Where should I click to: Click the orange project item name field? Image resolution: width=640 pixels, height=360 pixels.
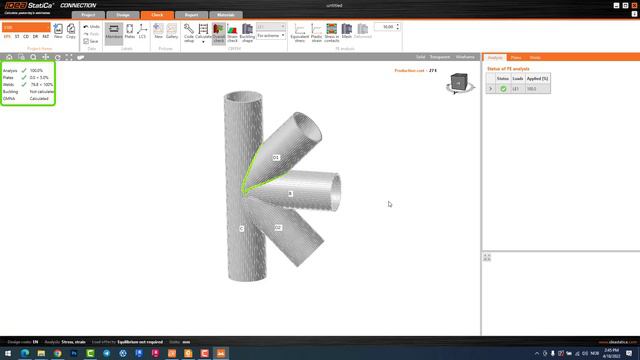[x=26, y=27]
